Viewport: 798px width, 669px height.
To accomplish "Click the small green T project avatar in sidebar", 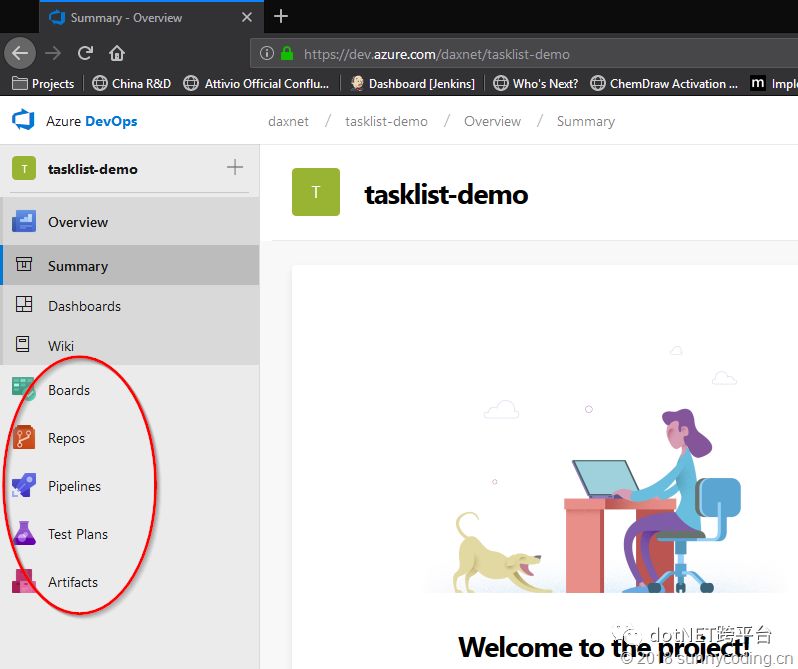I will tap(24, 168).
